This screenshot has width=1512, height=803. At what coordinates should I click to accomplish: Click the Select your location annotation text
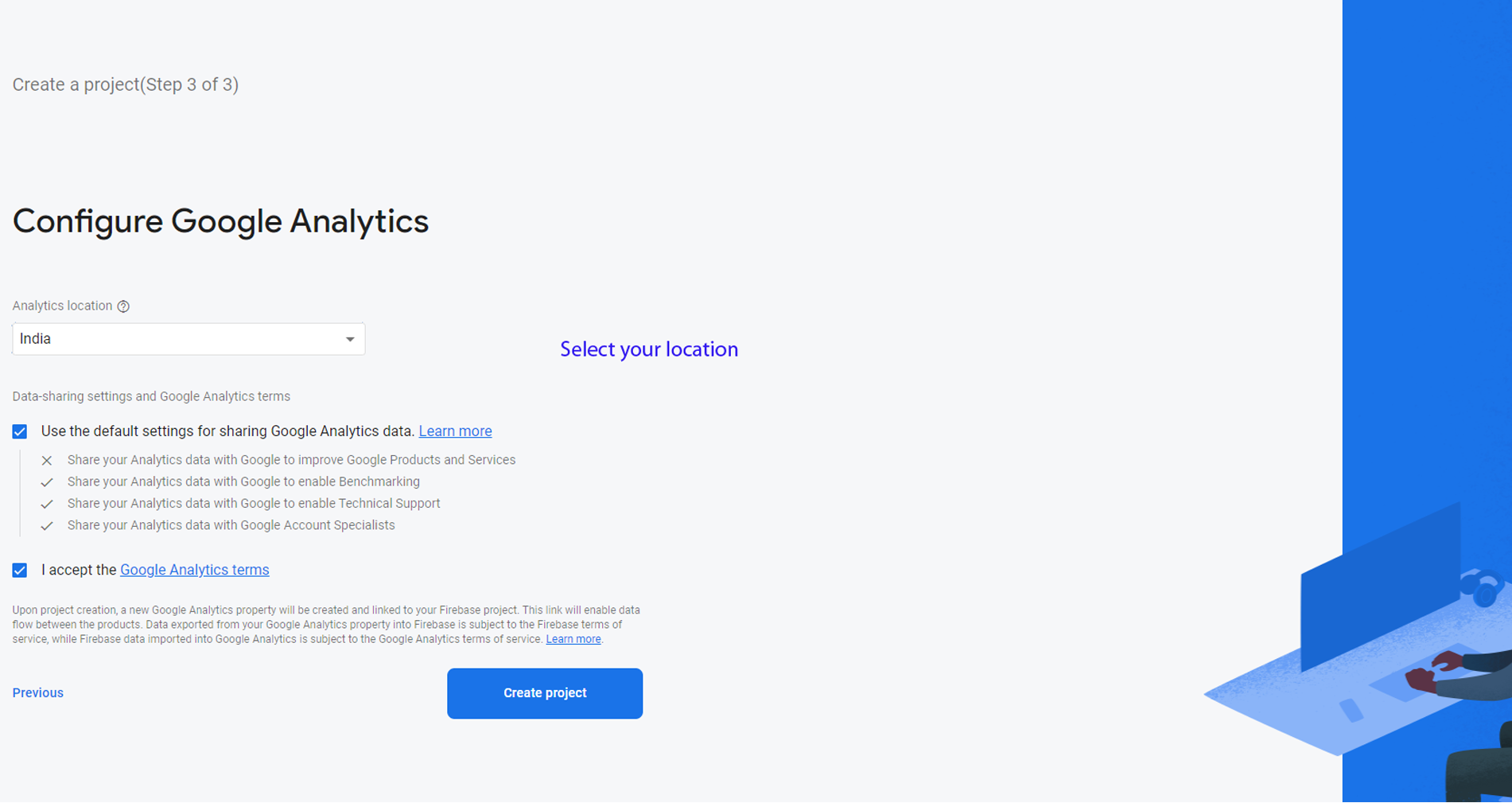[x=648, y=349]
